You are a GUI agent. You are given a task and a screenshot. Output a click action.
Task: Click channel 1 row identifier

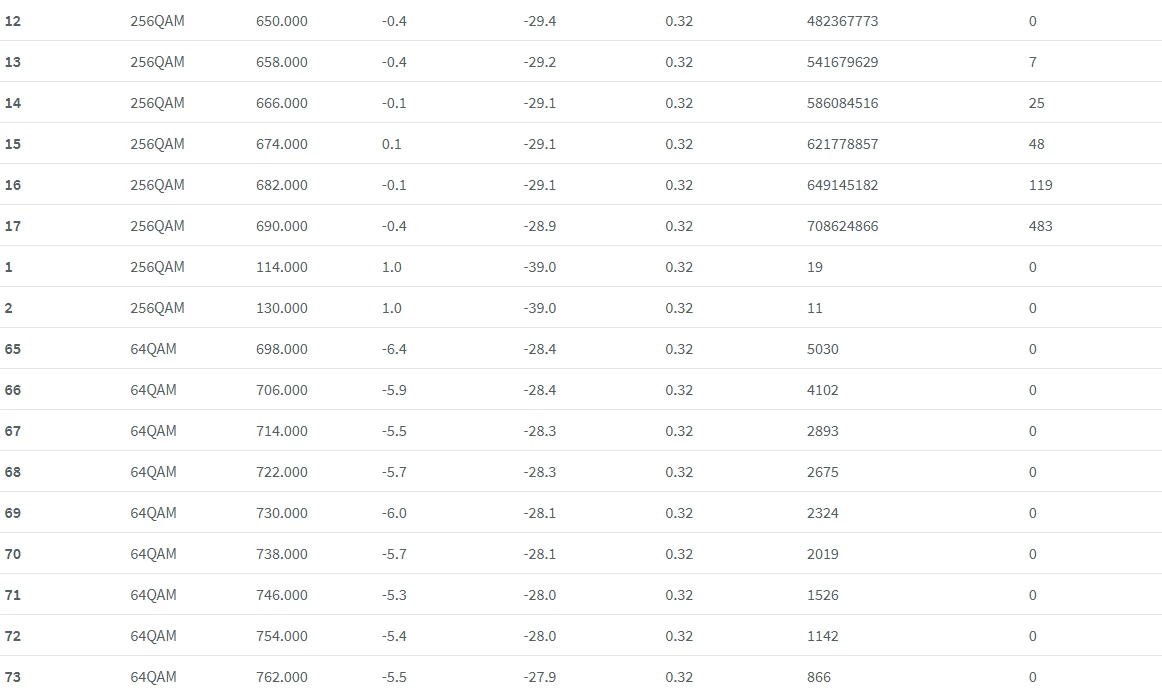click(x=8, y=268)
